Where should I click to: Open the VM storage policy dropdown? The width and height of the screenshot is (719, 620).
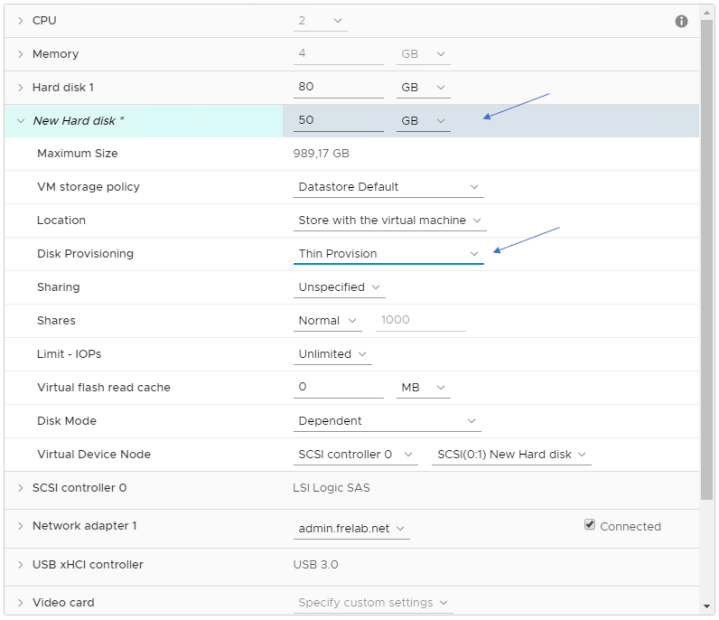coord(388,187)
